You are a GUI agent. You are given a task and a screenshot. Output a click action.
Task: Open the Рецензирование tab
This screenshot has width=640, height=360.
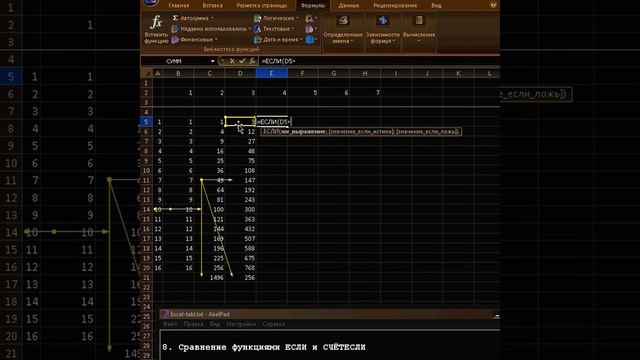click(x=395, y=5)
